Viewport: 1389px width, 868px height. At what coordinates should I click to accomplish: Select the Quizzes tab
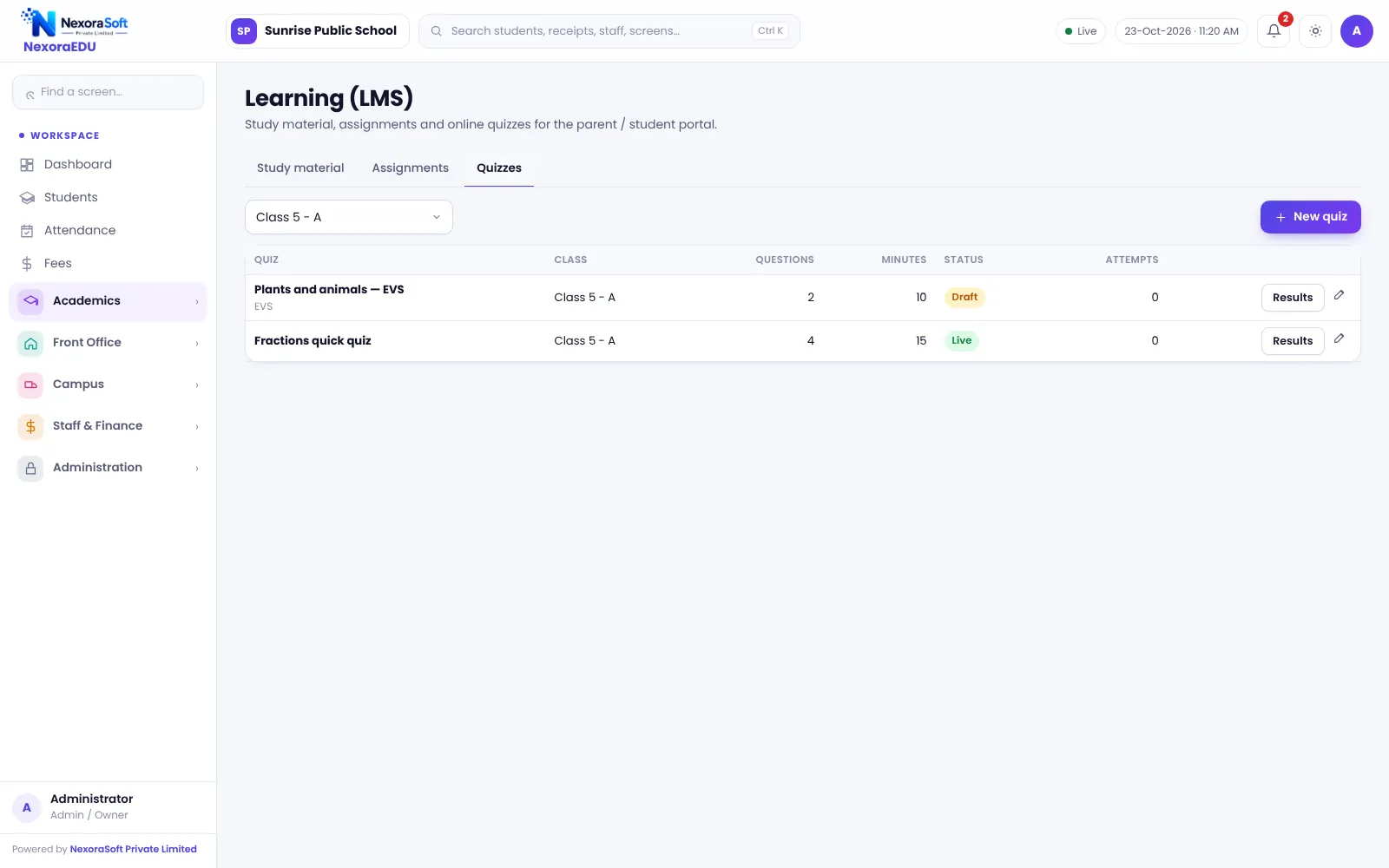499,168
